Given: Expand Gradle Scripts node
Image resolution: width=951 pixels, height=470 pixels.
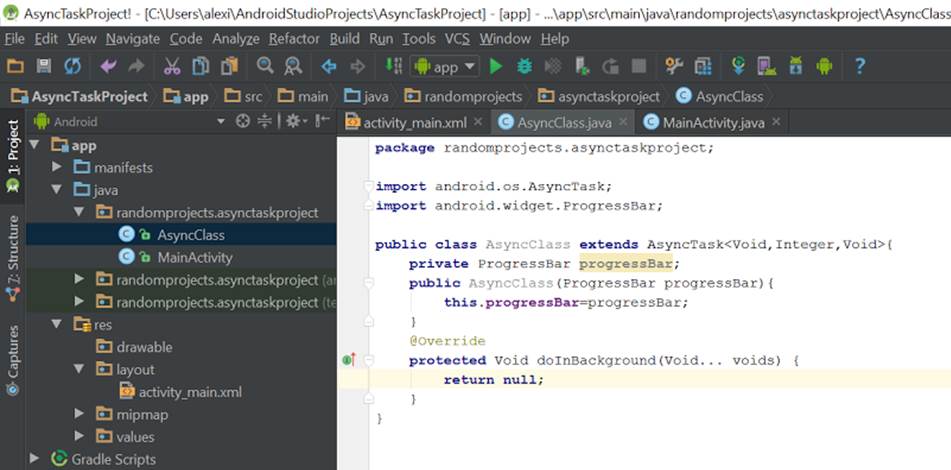Looking at the screenshot, I should 34,458.
